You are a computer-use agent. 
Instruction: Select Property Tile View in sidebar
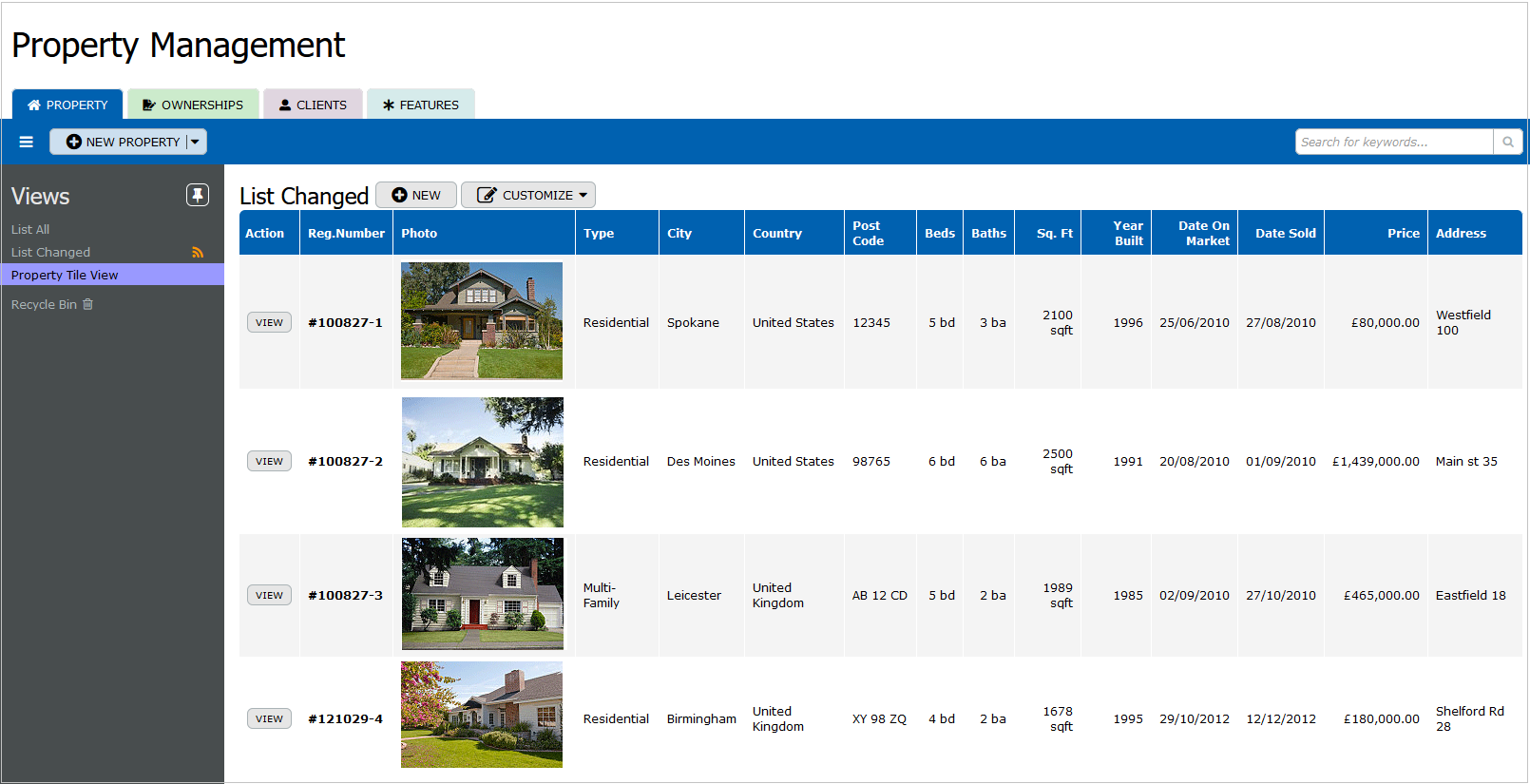pos(65,275)
